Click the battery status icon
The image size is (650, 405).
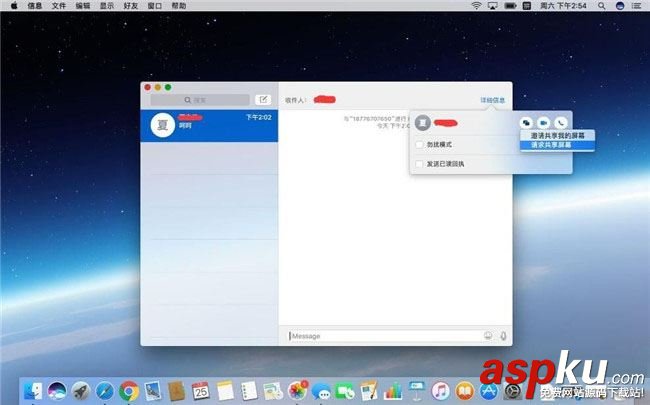click(x=510, y=6)
